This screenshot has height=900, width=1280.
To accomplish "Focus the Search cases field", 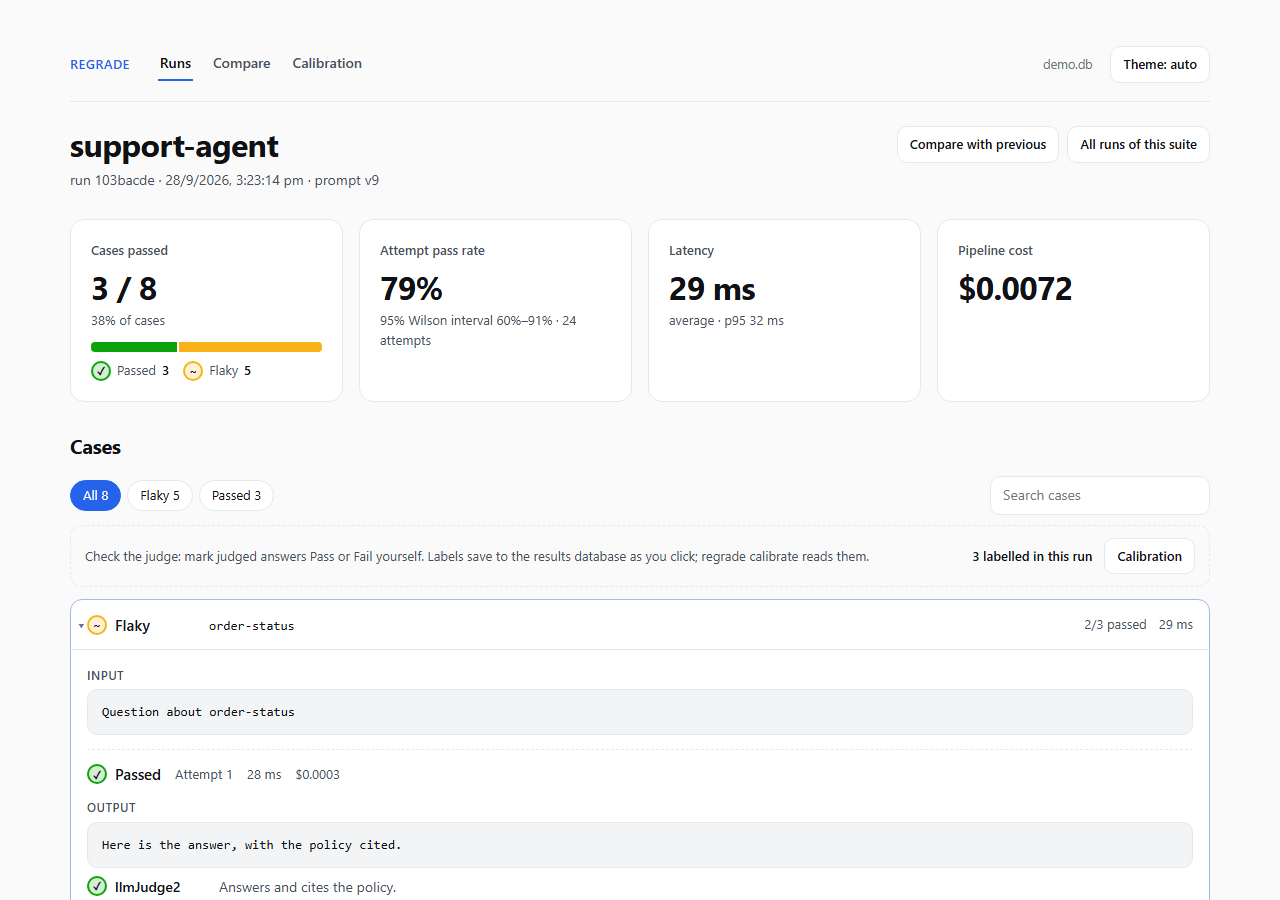I will [x=1100, y=495].
